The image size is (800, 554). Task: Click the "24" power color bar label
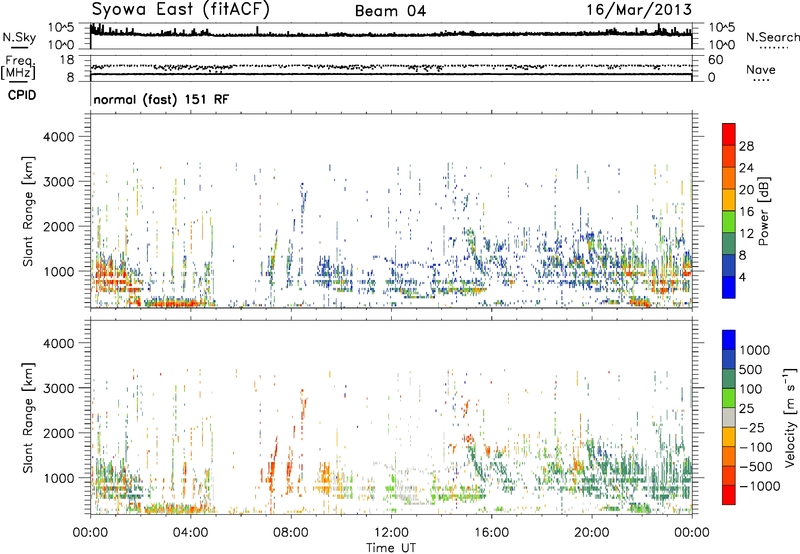point(746,168)
